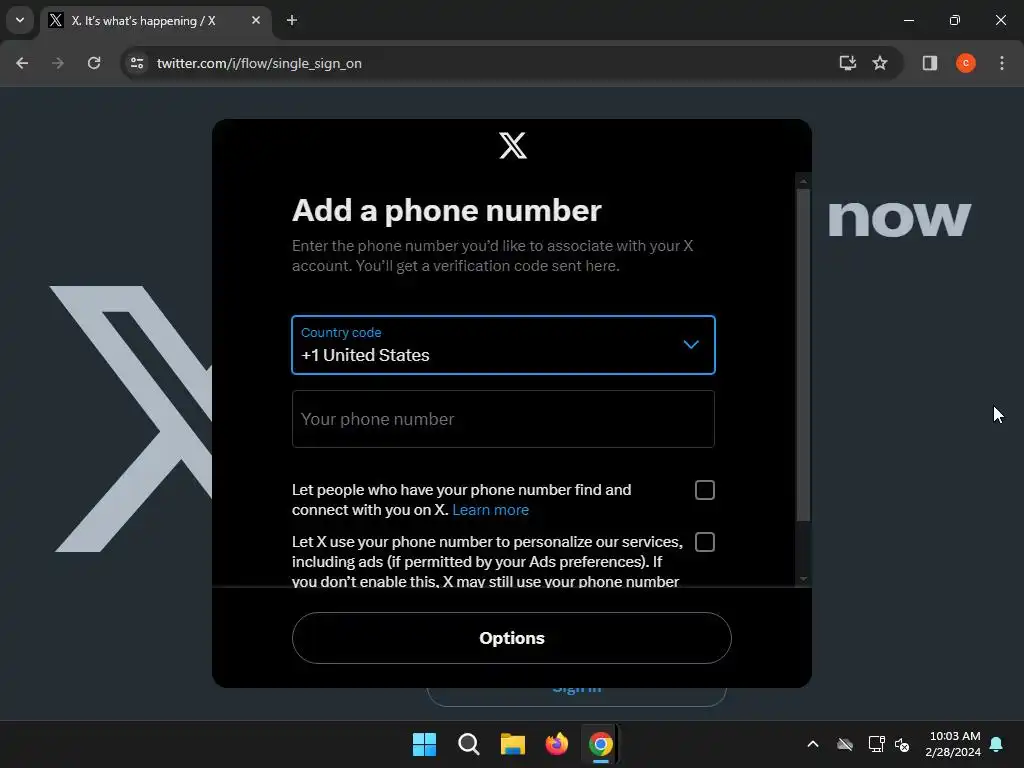The image size is (1024, 768).
Task: Click the OneDrive cloud tray icon
Action: tap(845, 744)
